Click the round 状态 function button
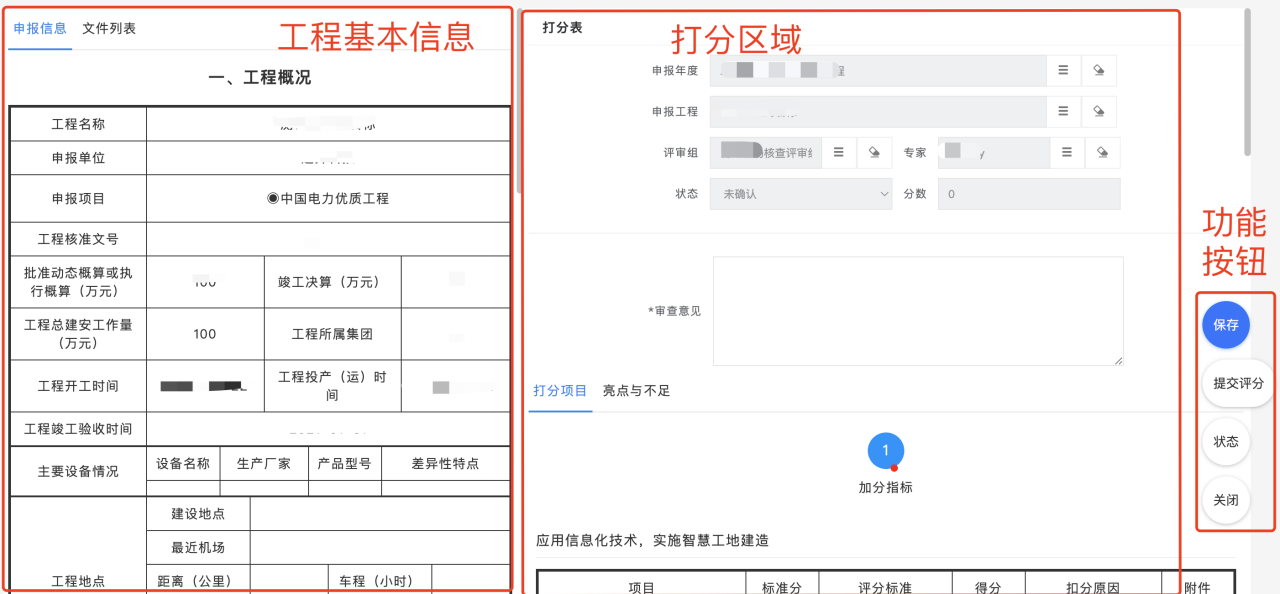The width and height of the screenshot is (1280, 594). coord(1226,442)
